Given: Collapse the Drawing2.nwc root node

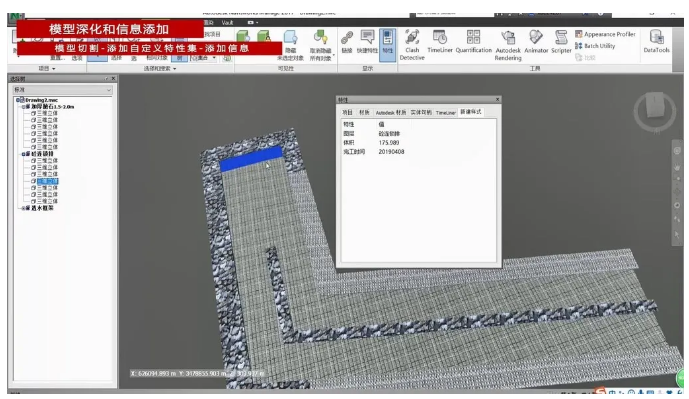Looking at the screenshot, I should [x=18, y=100].
